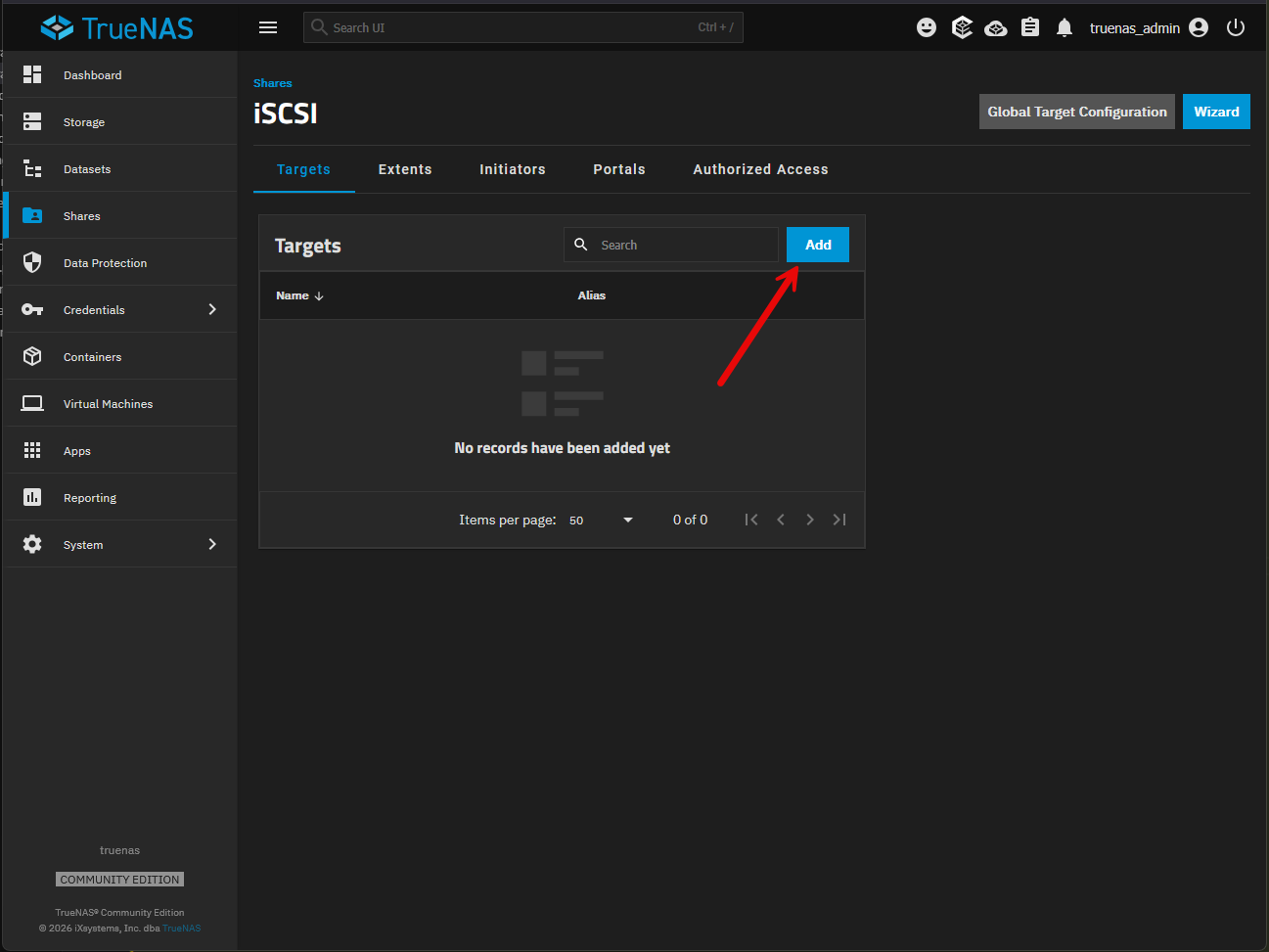Open the TrueCommand cloud icon
Screen dimensions: 1269x952
pyautogui.click(x=996, y=27)
